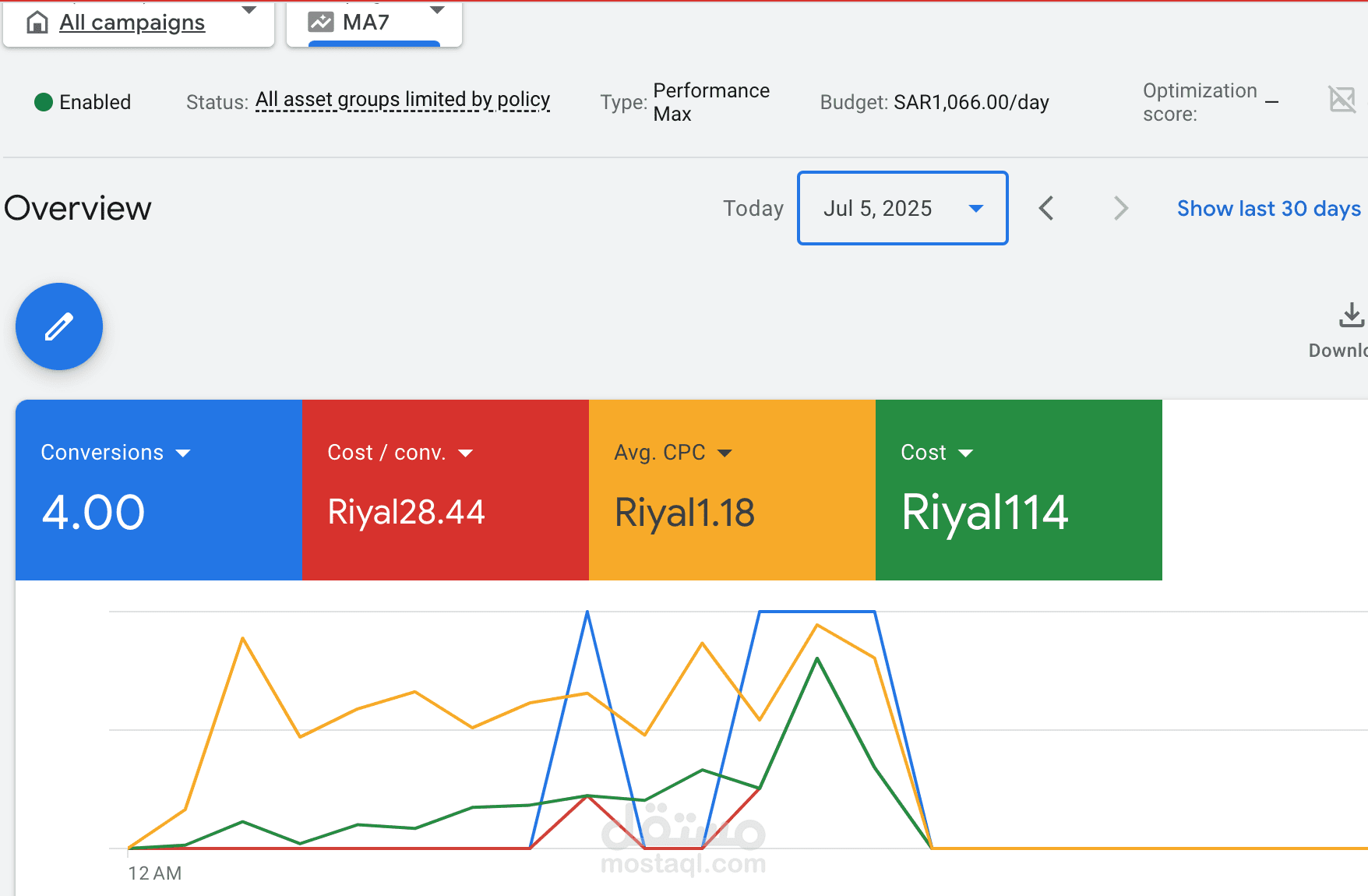Open the Conversions metric dropdown
The image size is (1368, 896).
183,453
